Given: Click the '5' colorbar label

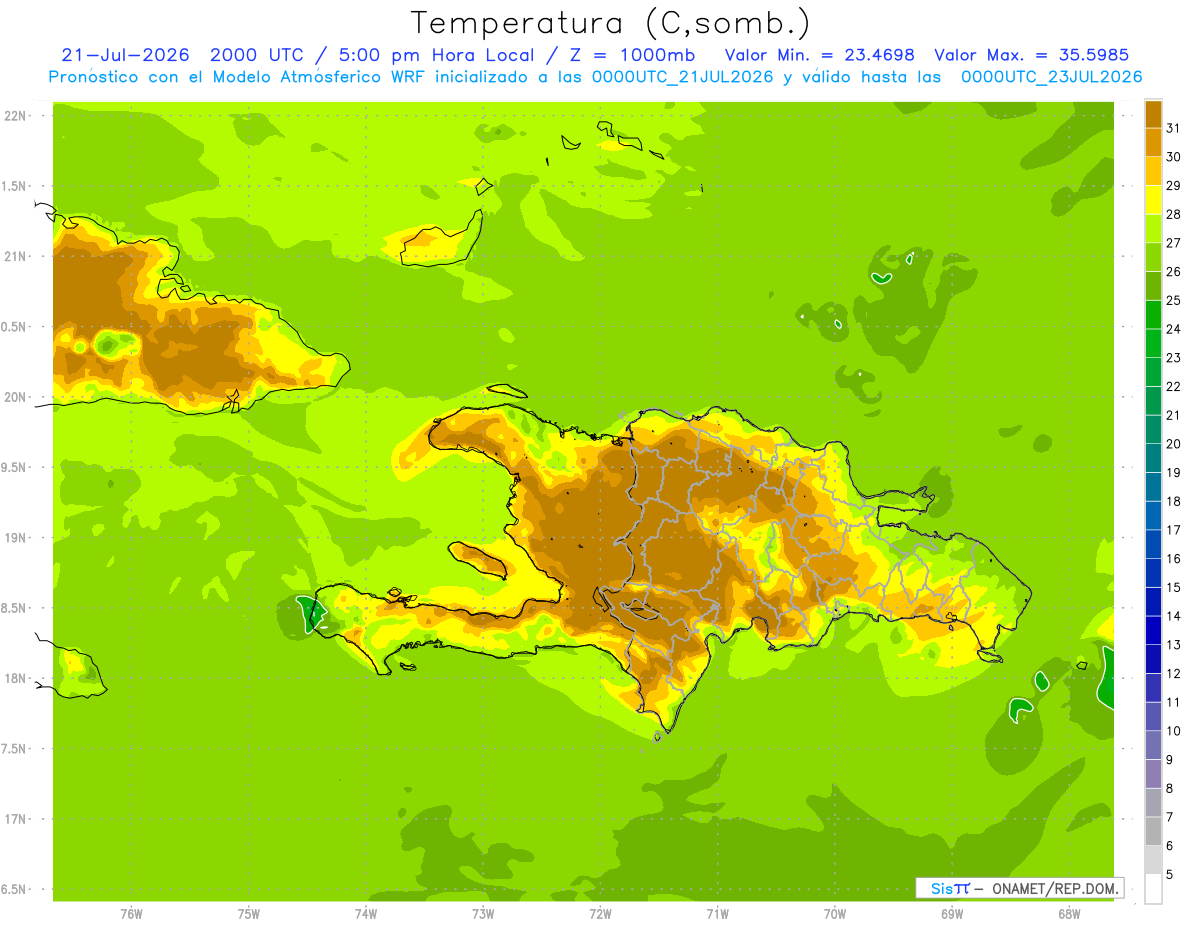Looking at the screenshot, I should coord(1170,874).
